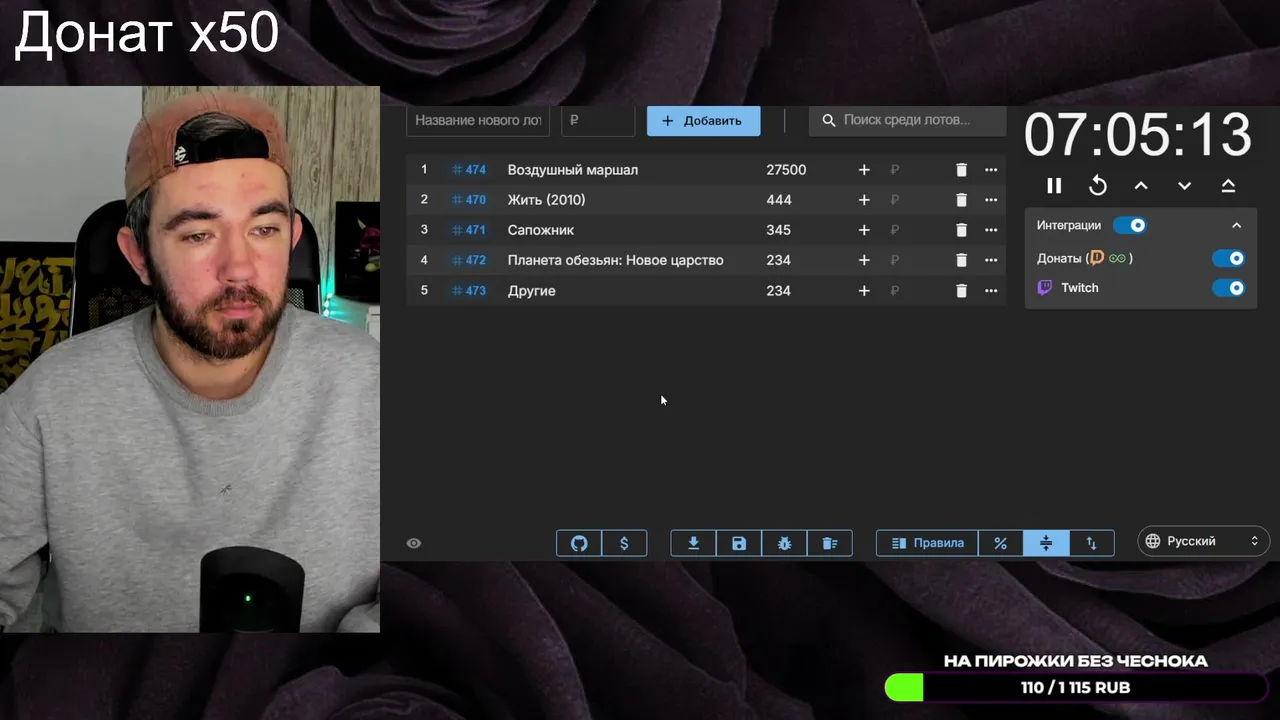Open more options for Сапожник
This screenshot has width=1280, height=720.
pyautogui.click(x=991, y=230)
